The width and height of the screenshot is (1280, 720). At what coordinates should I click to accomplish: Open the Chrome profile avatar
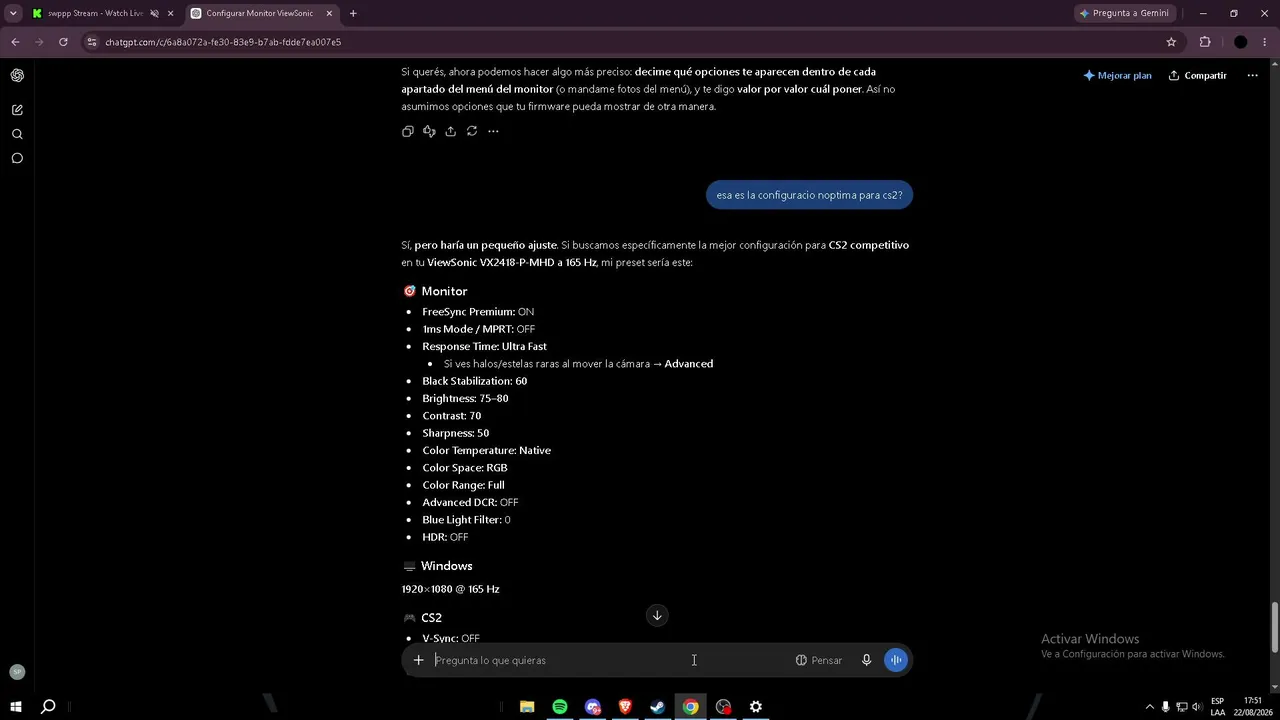tap(1241, 42)
